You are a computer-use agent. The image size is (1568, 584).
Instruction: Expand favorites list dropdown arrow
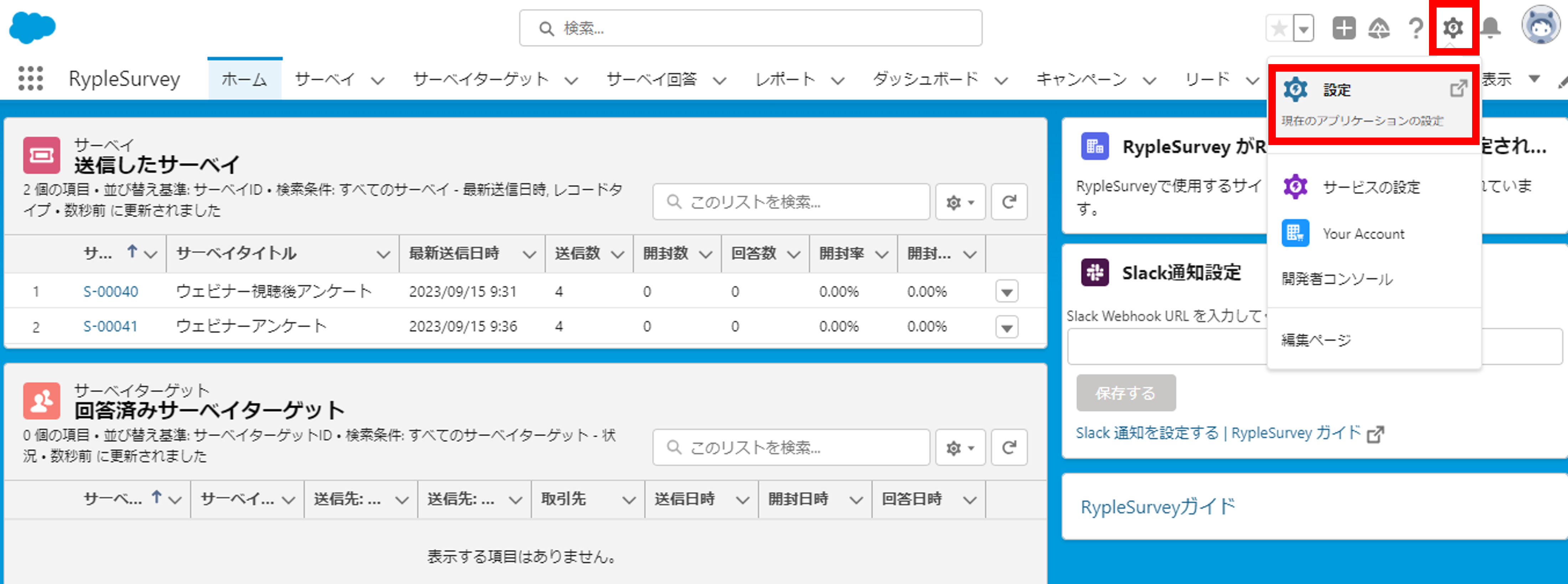click(1303, 29)
